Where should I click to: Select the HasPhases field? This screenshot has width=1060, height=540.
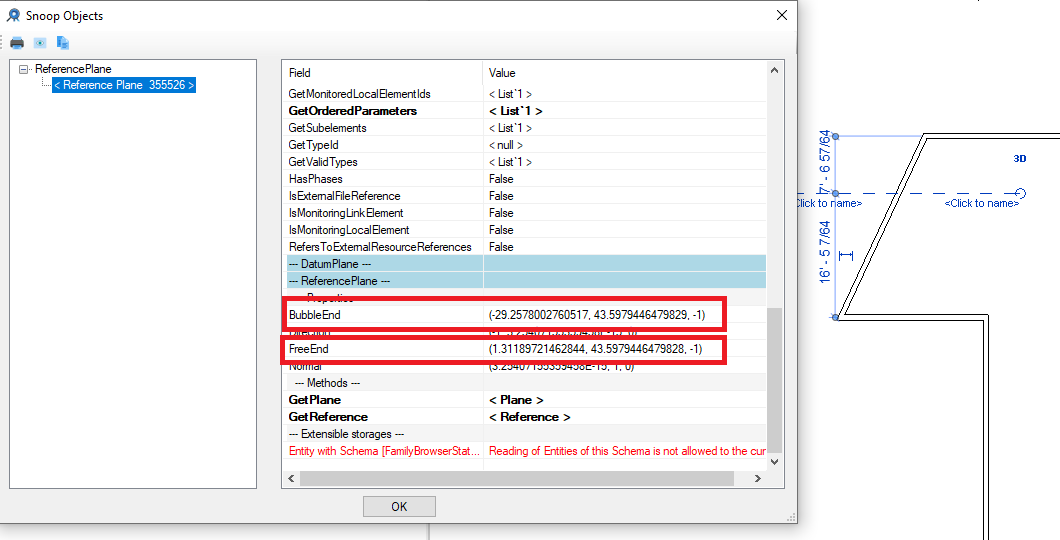coord(315,179)
